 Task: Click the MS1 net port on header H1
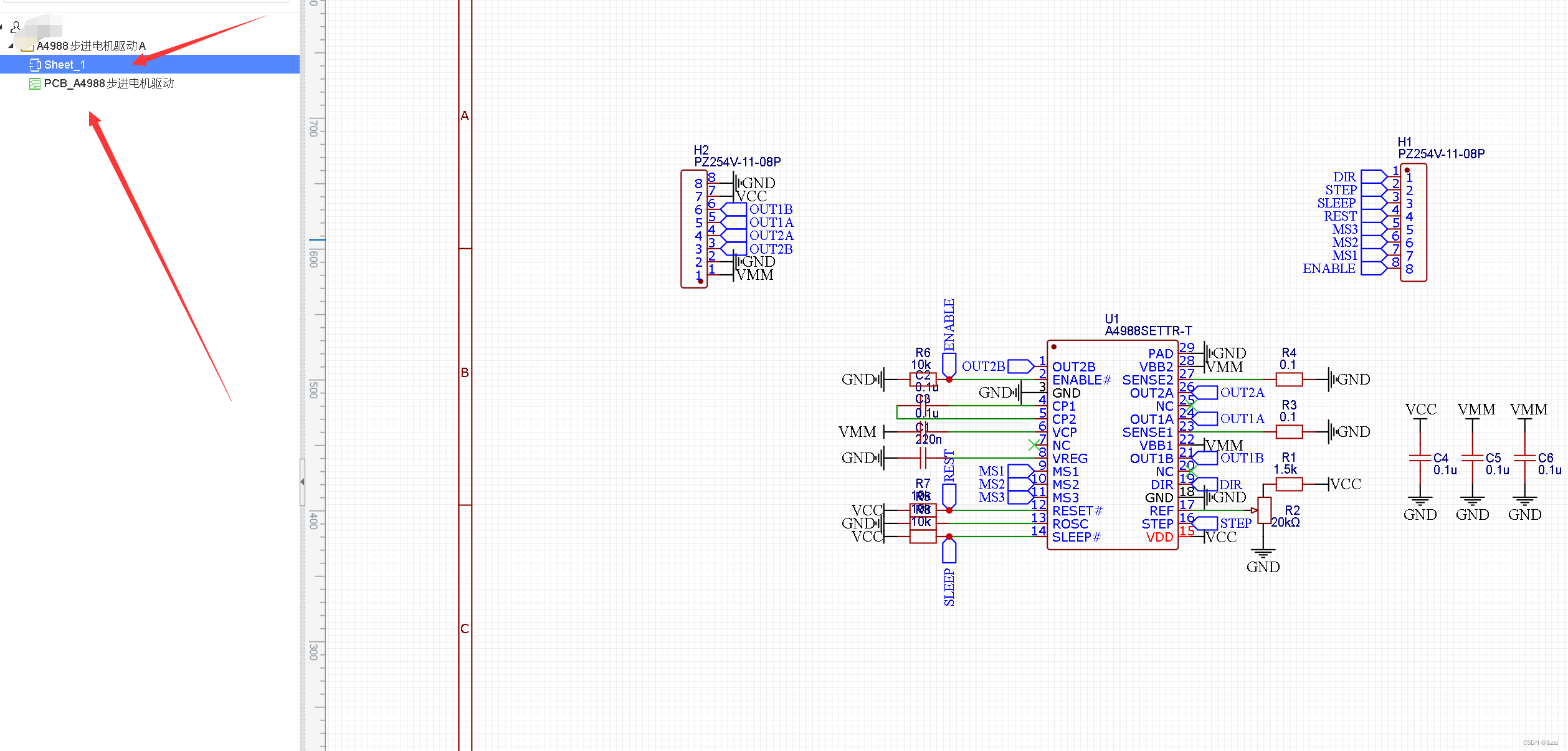coord(1360,255)
